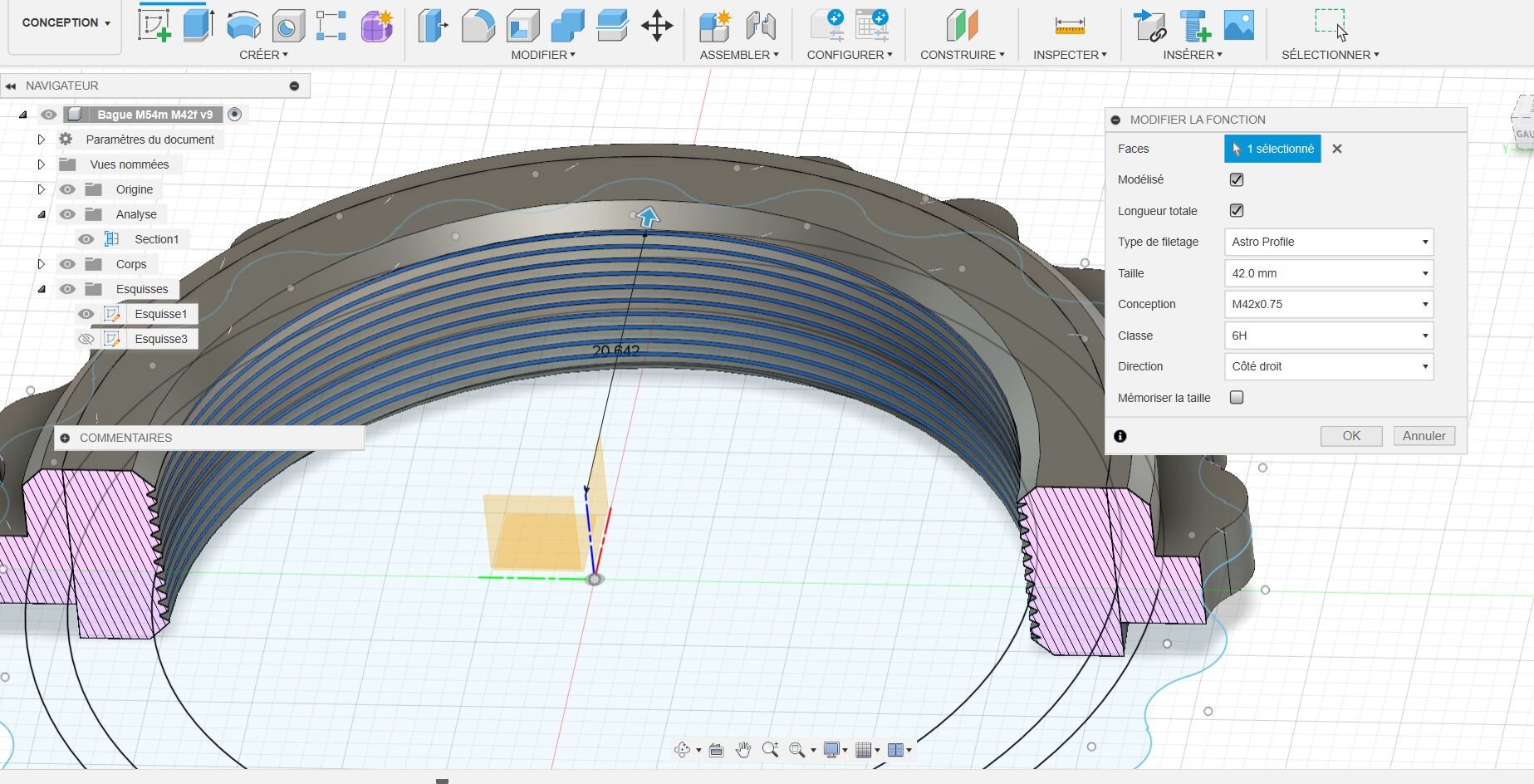Click the Fillet tool in Modifier

478,26
